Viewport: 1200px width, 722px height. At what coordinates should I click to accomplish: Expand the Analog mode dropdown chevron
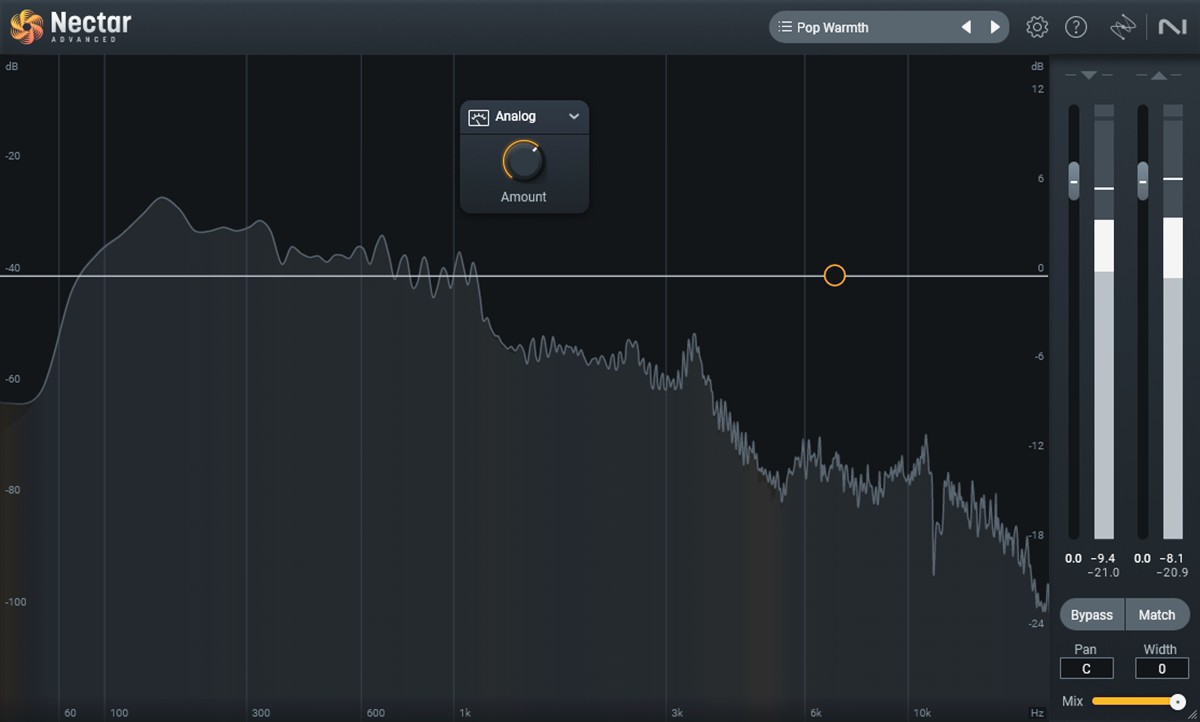(574, 117)
